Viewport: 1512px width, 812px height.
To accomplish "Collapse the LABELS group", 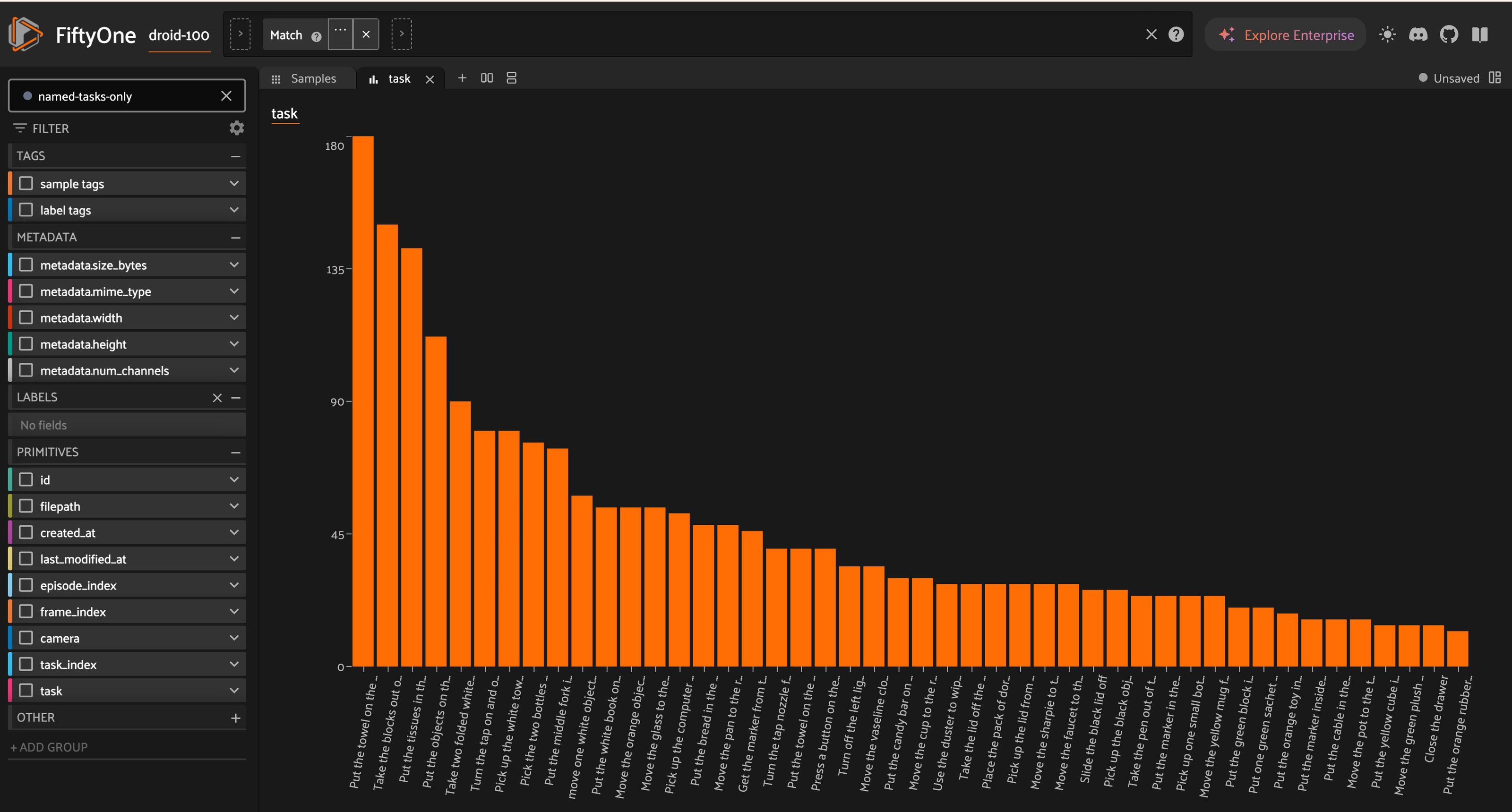I will point(235,398).
